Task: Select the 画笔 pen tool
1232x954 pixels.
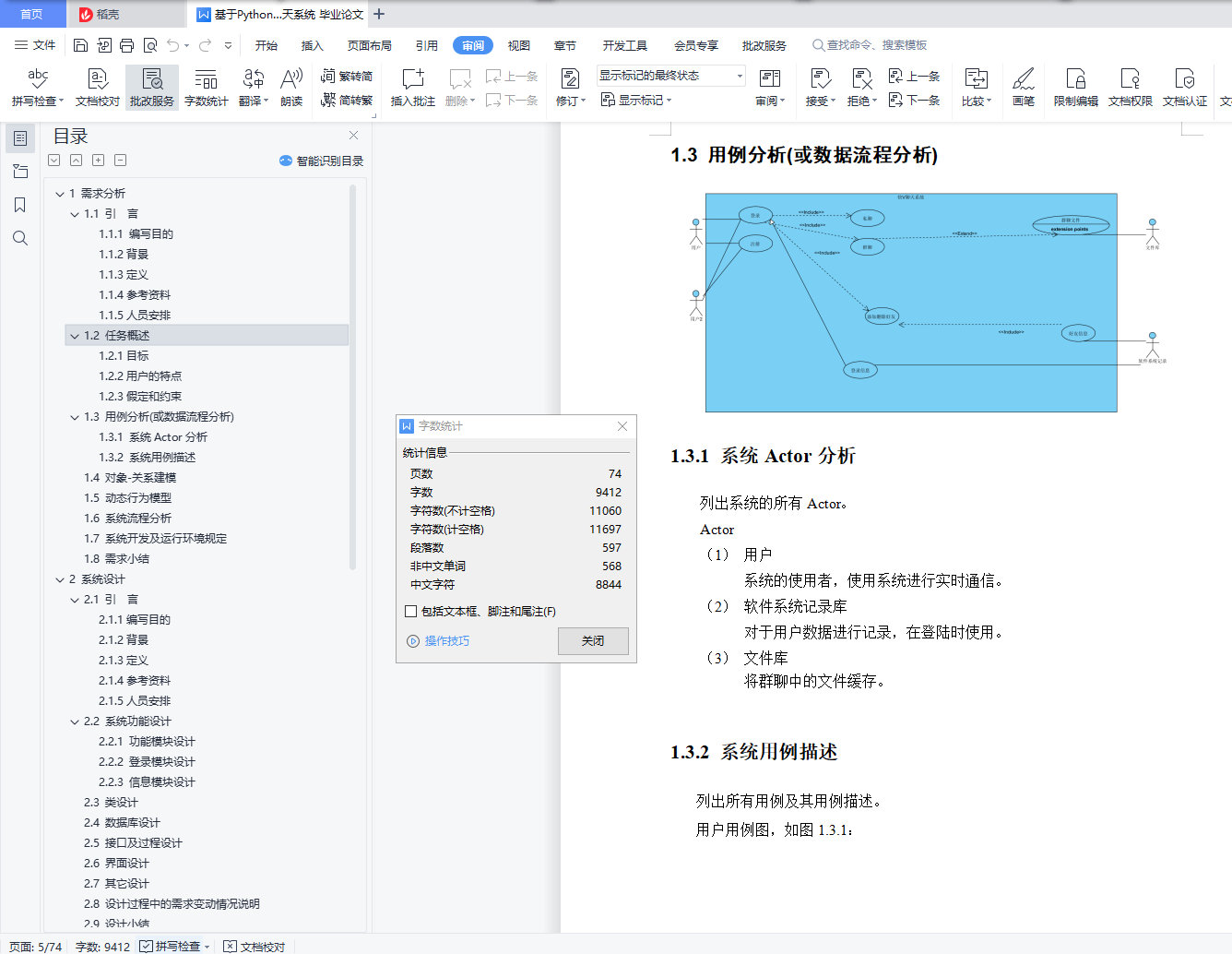Action: click(x=1024, y=88)
